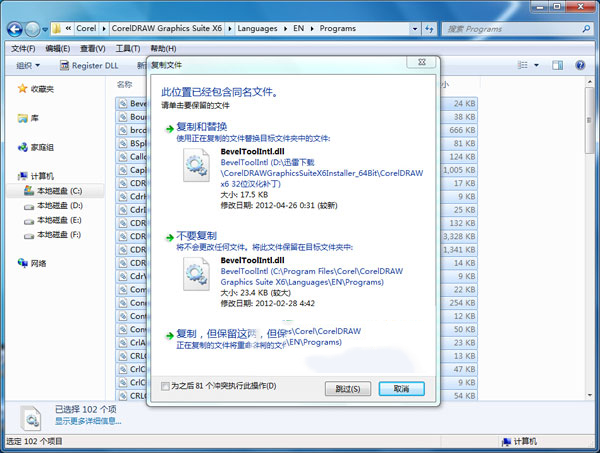Select 收藏夹 in navigation pane

[36, 89]
